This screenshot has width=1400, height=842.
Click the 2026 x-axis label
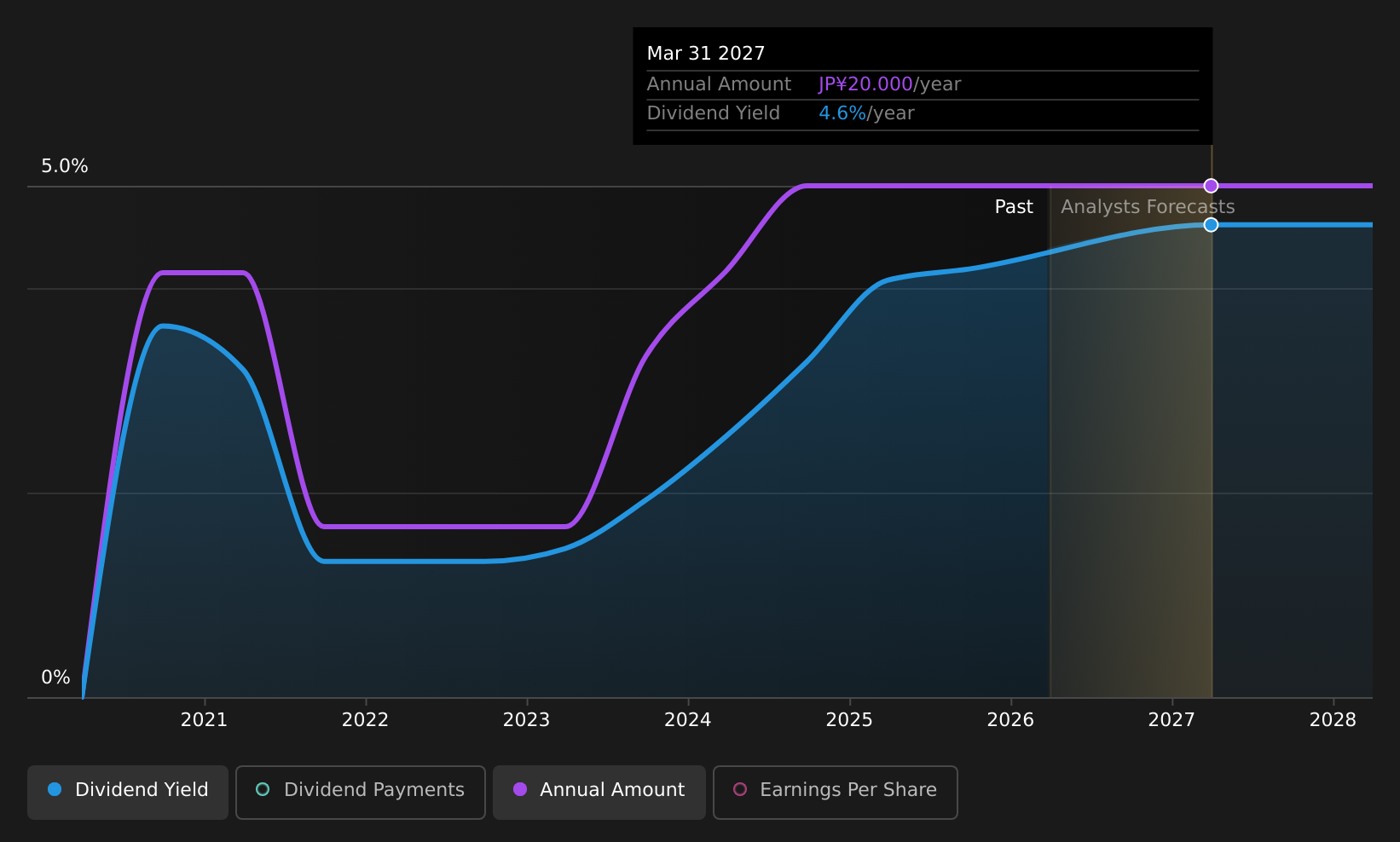click(x=1010, y=720)
